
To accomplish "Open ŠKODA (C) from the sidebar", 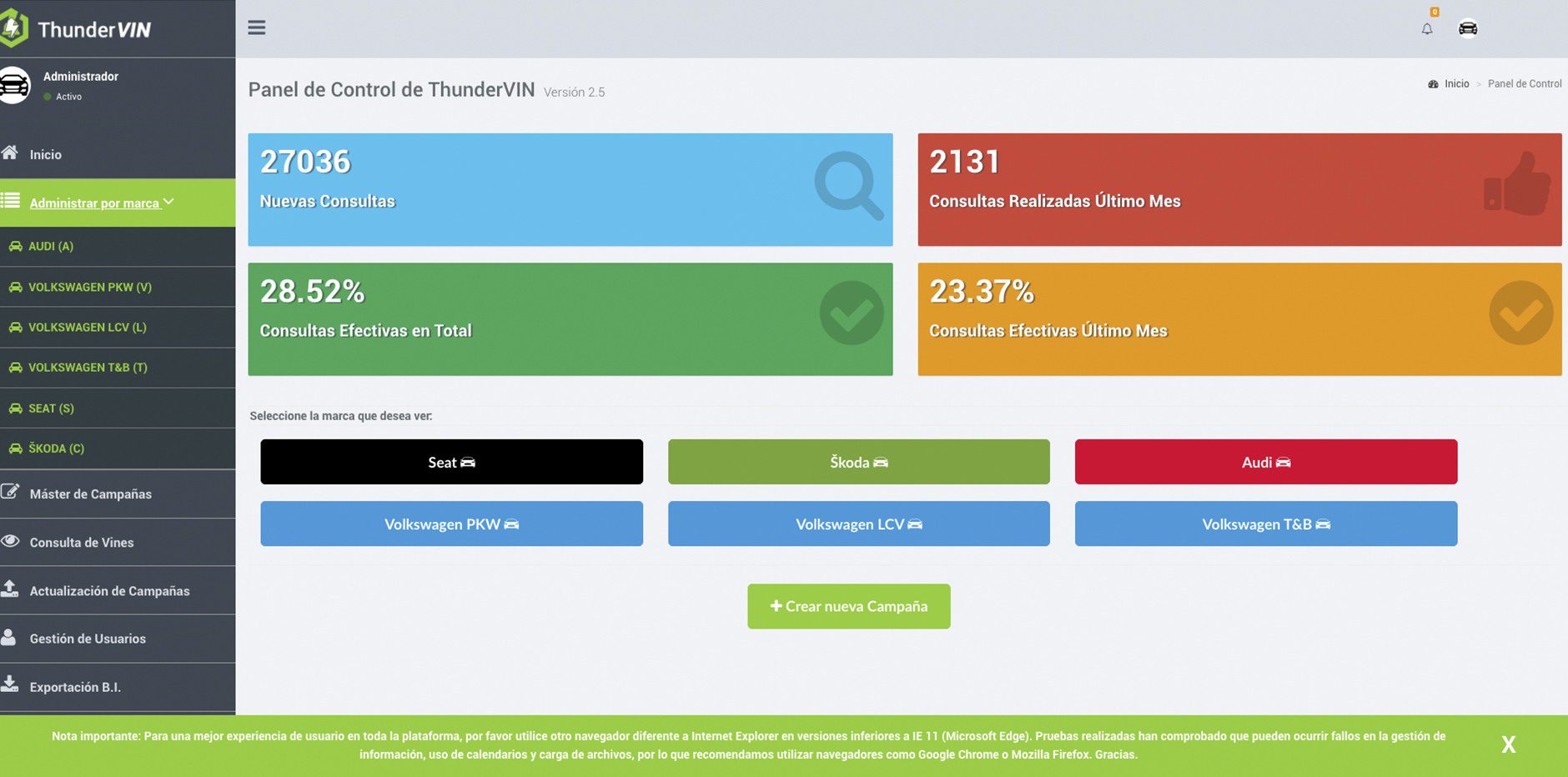I will [56, 449].
